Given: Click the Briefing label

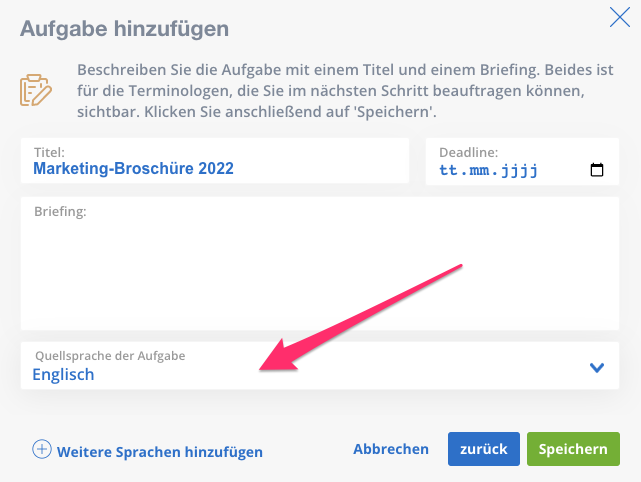Looking at the screenshot, I should coord(60,211).
